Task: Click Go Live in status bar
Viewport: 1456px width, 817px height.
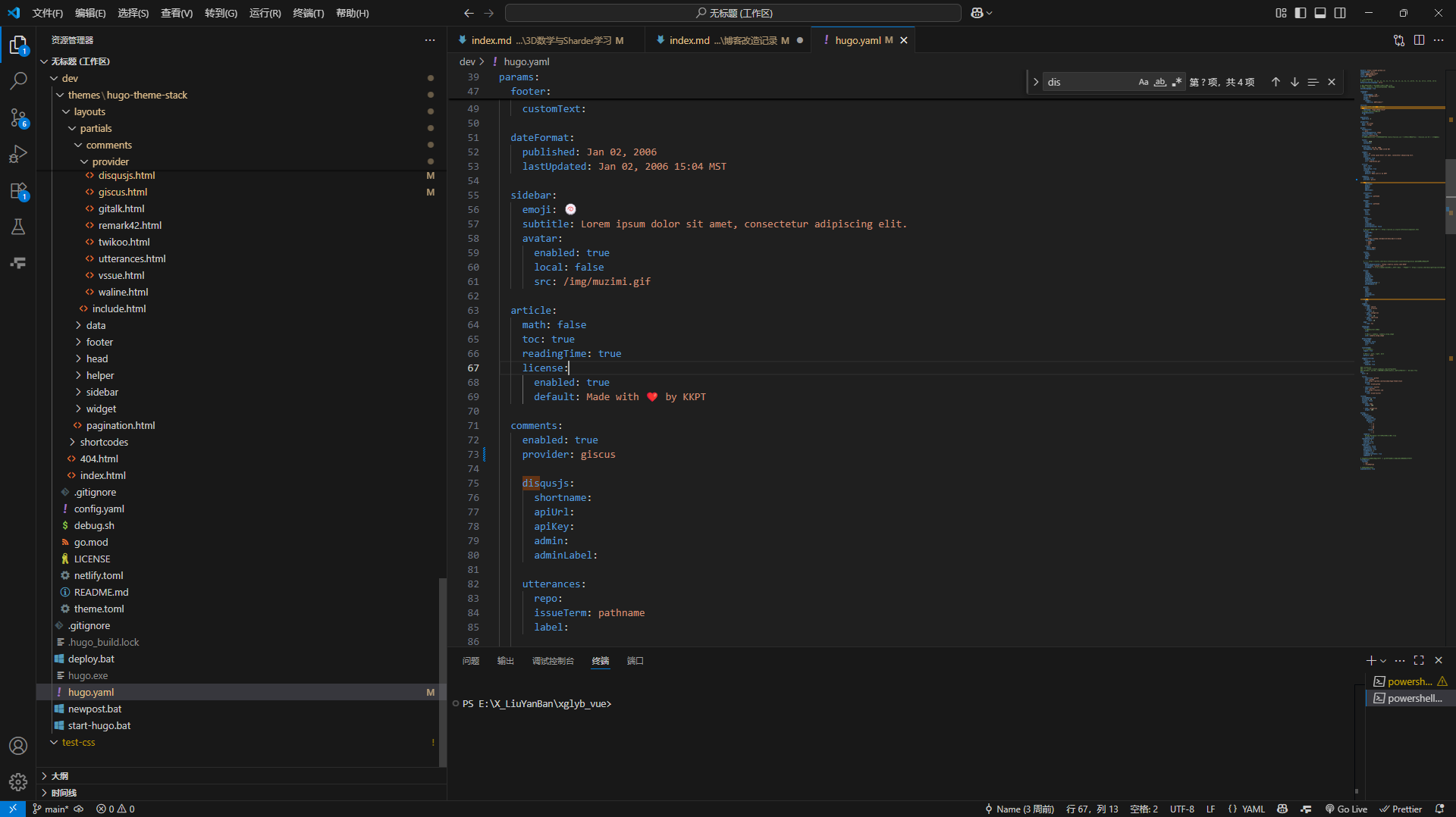Action: (1346, 809)
